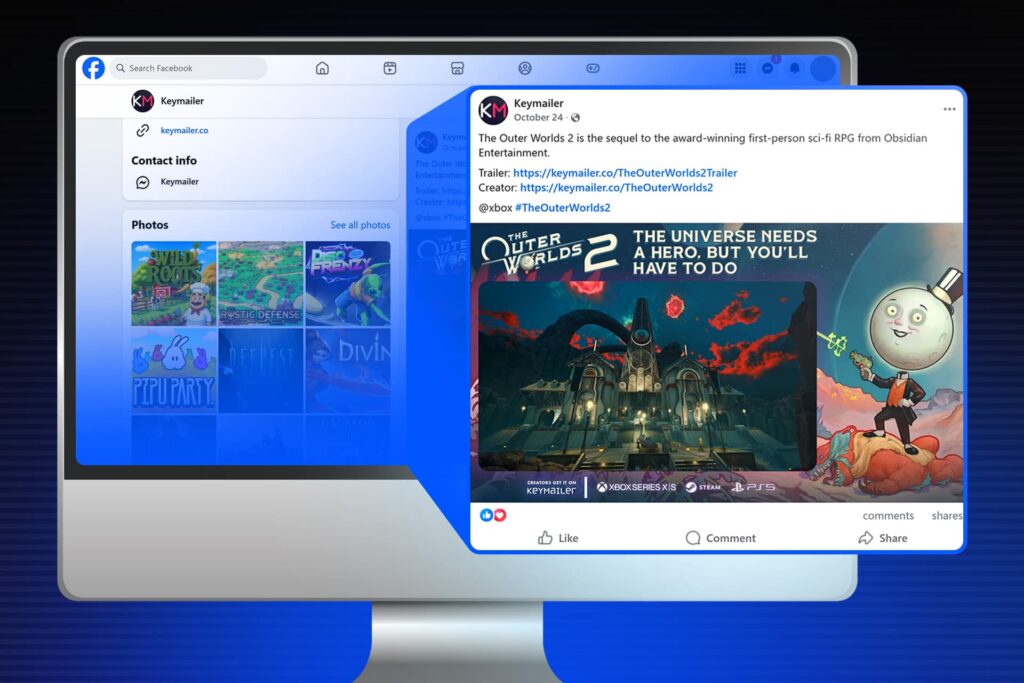
Task: Click the Share button on post
Action: click(x=882, y=538)
